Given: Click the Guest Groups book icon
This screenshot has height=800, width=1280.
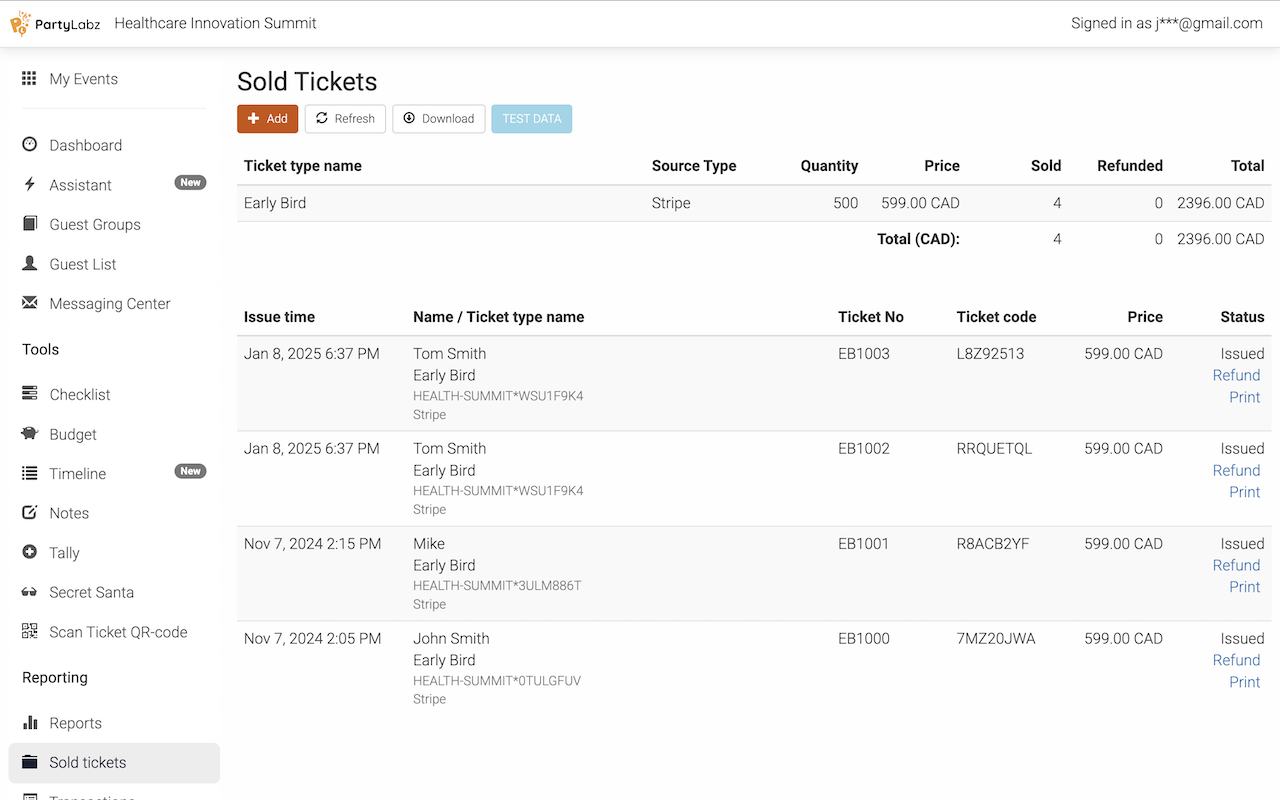Looking at the screenshot, I should coord(30,224).
